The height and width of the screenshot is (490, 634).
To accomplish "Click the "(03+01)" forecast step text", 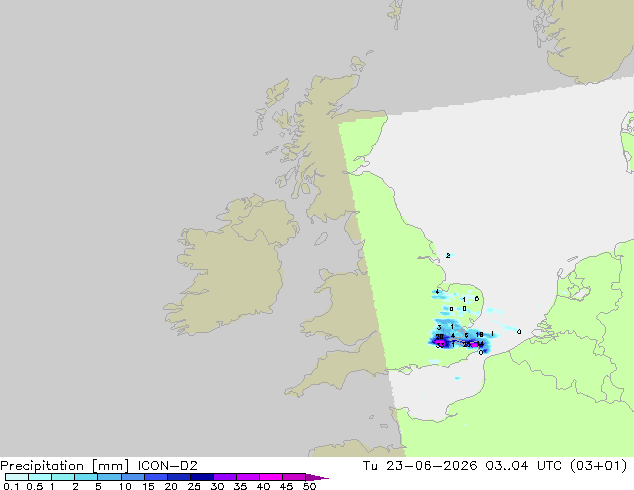I will click(598, 466).
